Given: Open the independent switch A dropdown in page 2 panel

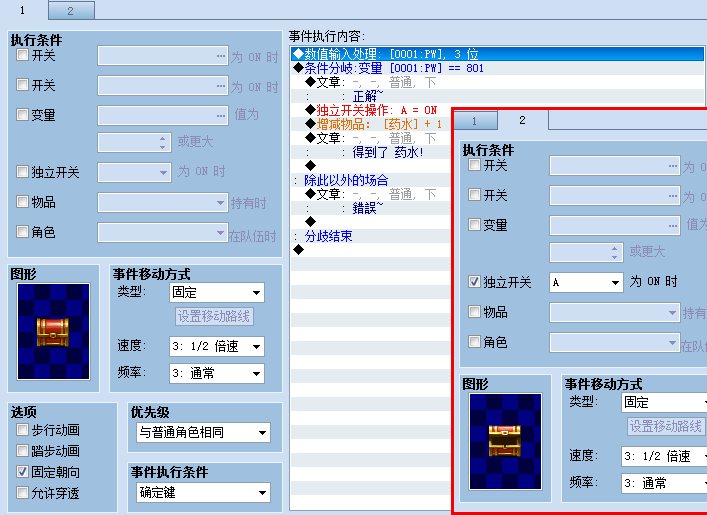Looking at the screenshot, I should pyautogui.click(x=586, y=282).
